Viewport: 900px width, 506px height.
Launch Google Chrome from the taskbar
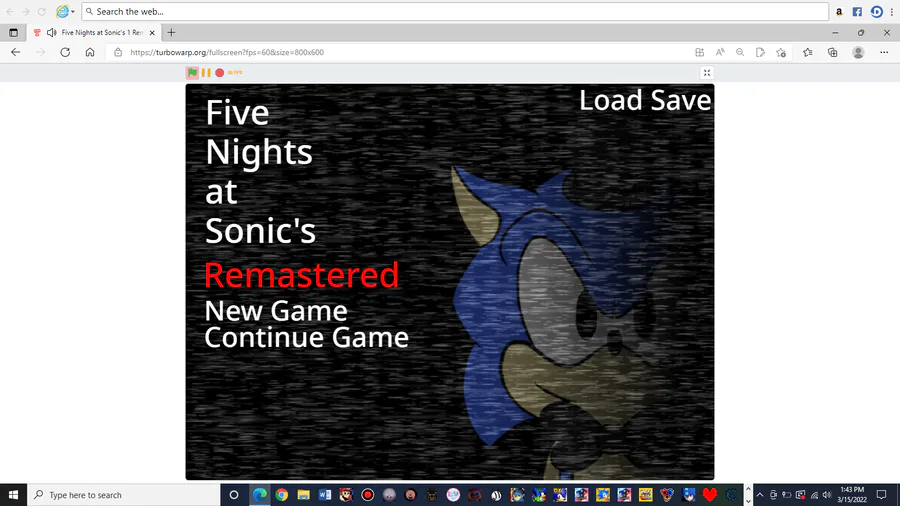coord(281,495)
